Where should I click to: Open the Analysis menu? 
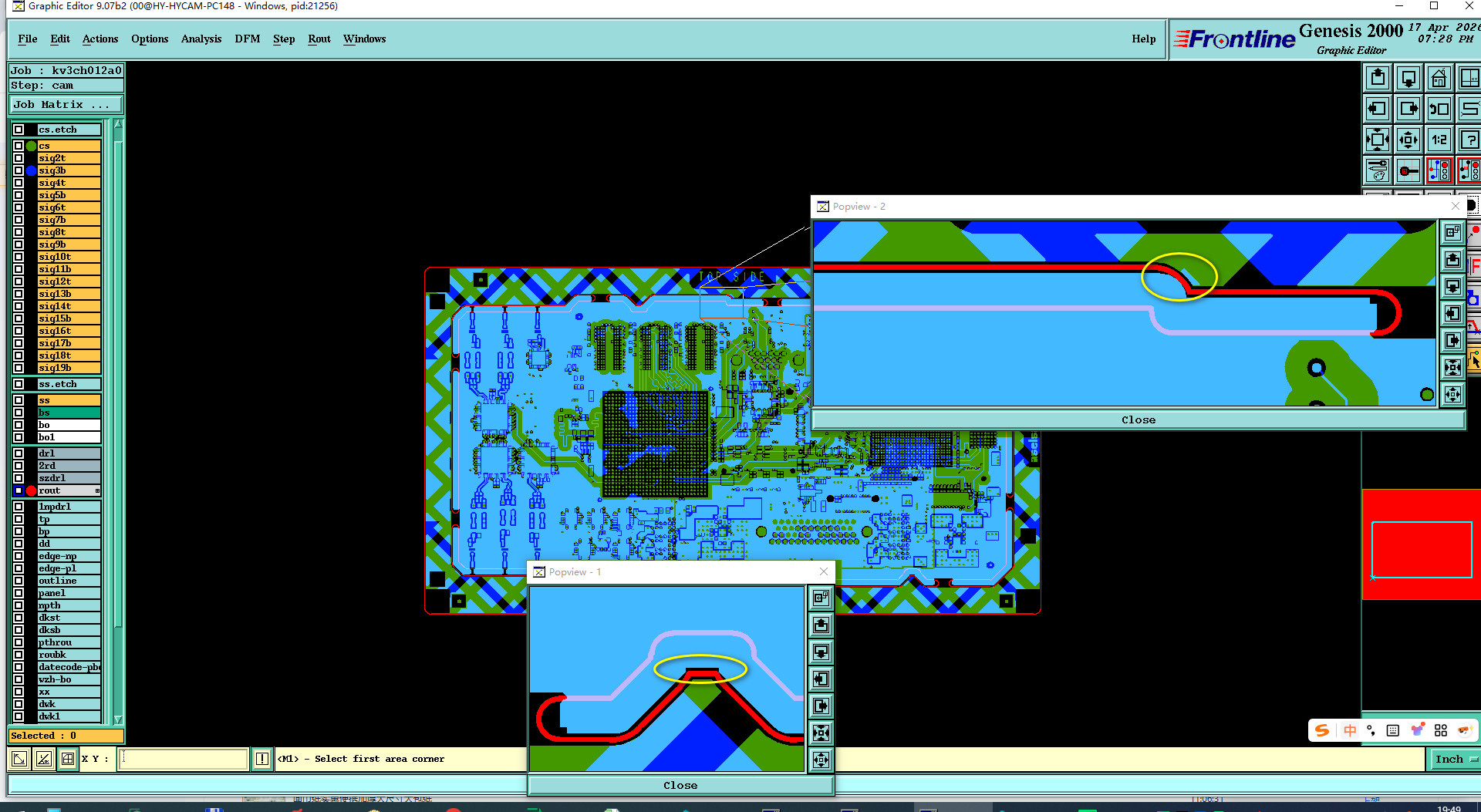(201, 39)
